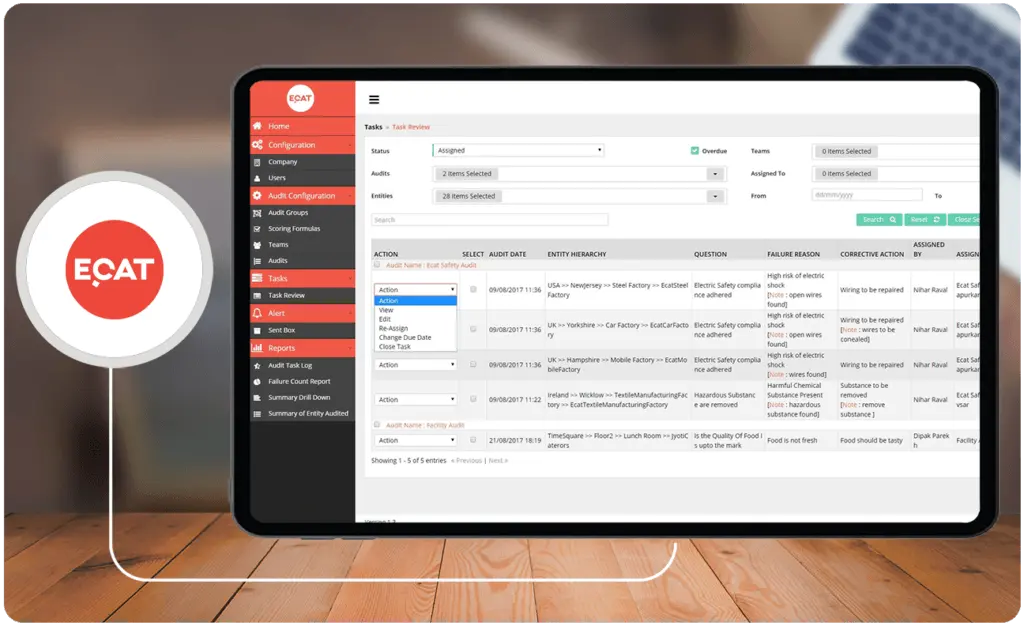Click the Tasks section icon
Screen dimensions: 1024x626
pyautogui.click(x=257, y=278)
